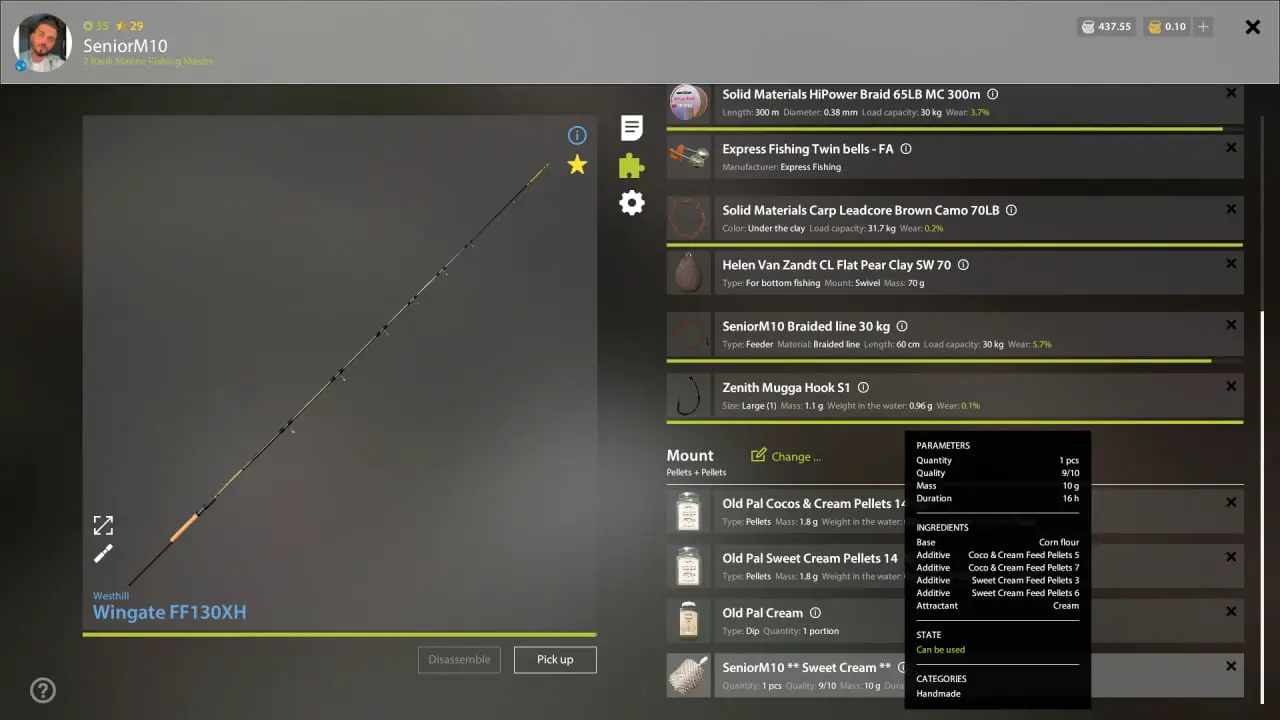Viewport: 1280px width, 720px height.
Task: Remove the Old Pal Cream dip
Action: 1231,612
